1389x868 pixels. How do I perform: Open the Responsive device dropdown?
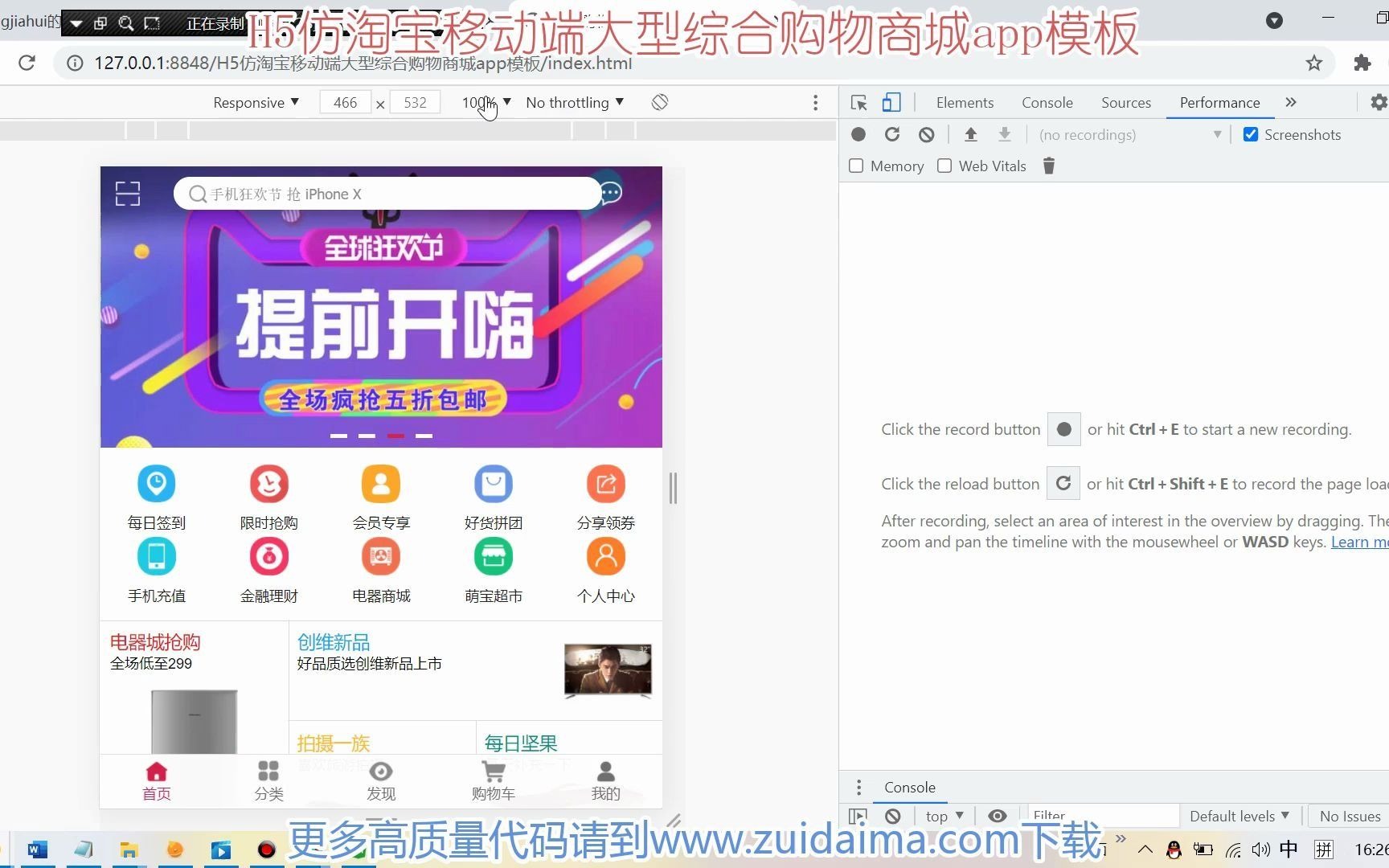[256, 102]
